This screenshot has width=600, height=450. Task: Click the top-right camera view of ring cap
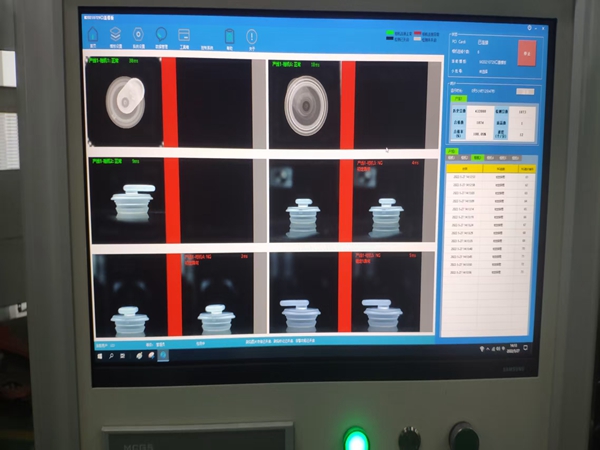click(x=305, y=101)
